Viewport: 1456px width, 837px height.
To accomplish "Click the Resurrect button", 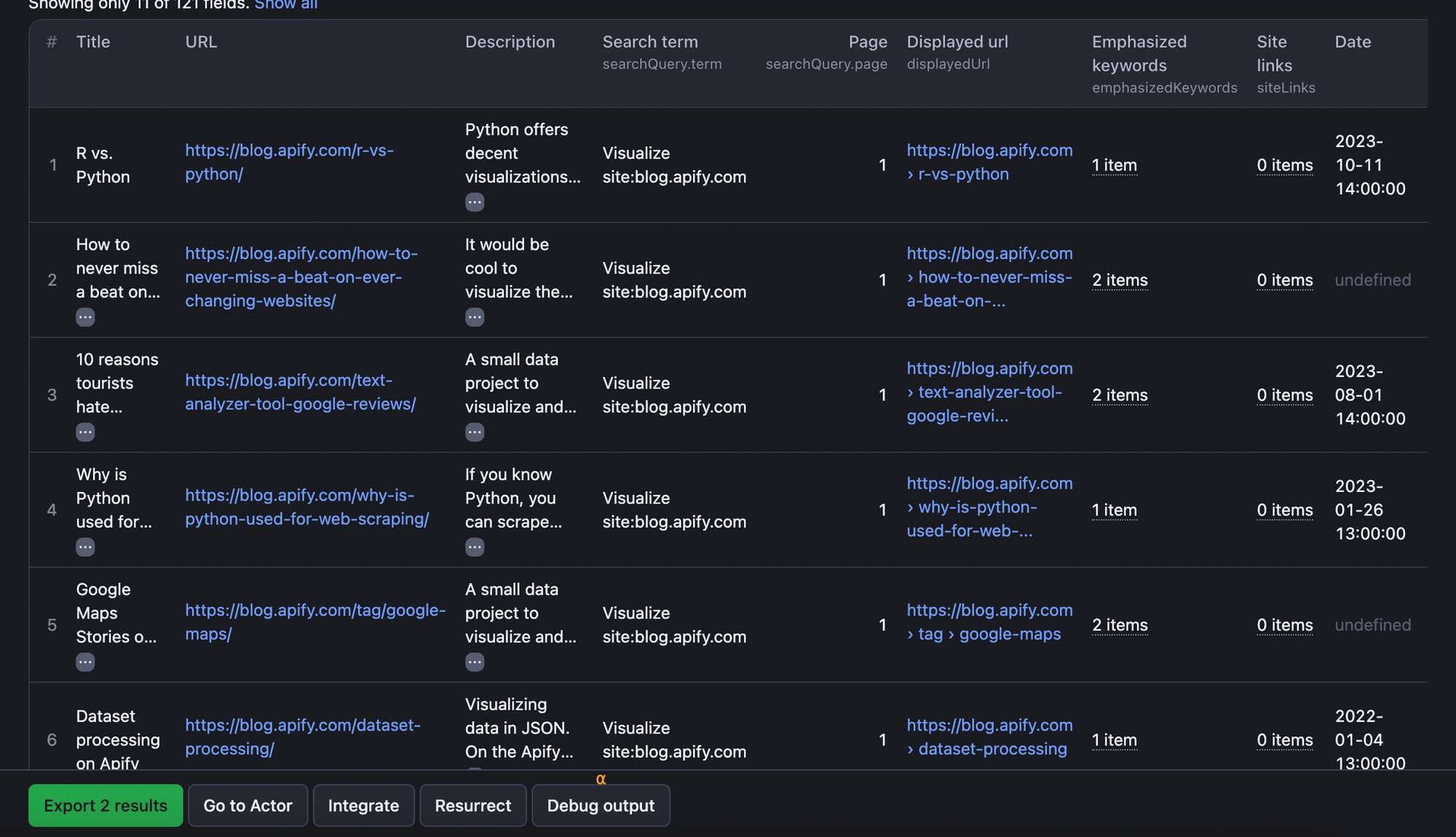I will (472, 806).
